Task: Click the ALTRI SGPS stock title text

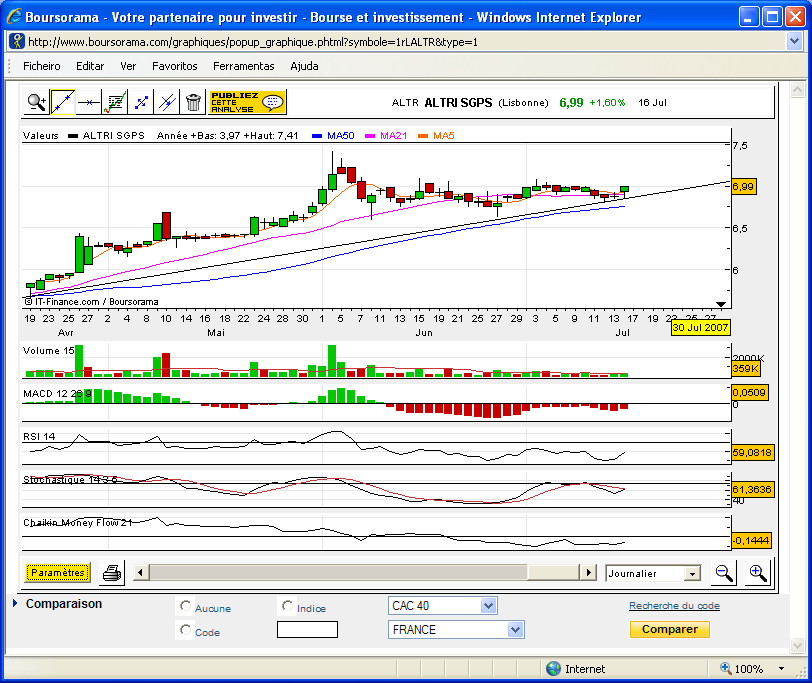Action: (x=458, y=103)
